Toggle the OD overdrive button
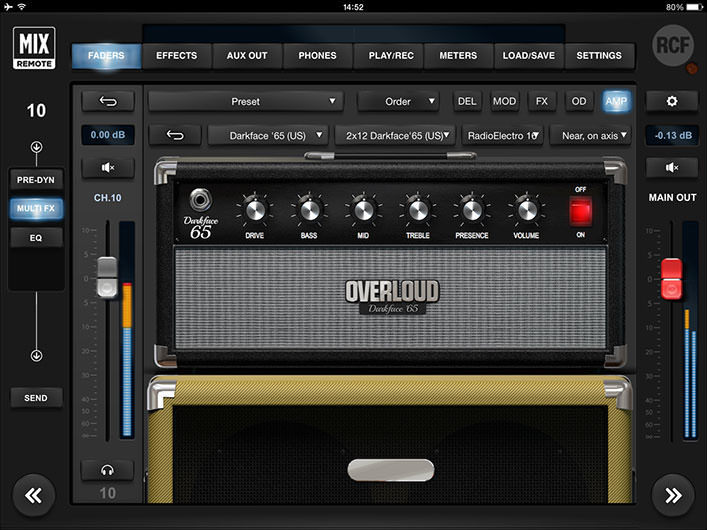707x530 pixels. click(579, 101)
